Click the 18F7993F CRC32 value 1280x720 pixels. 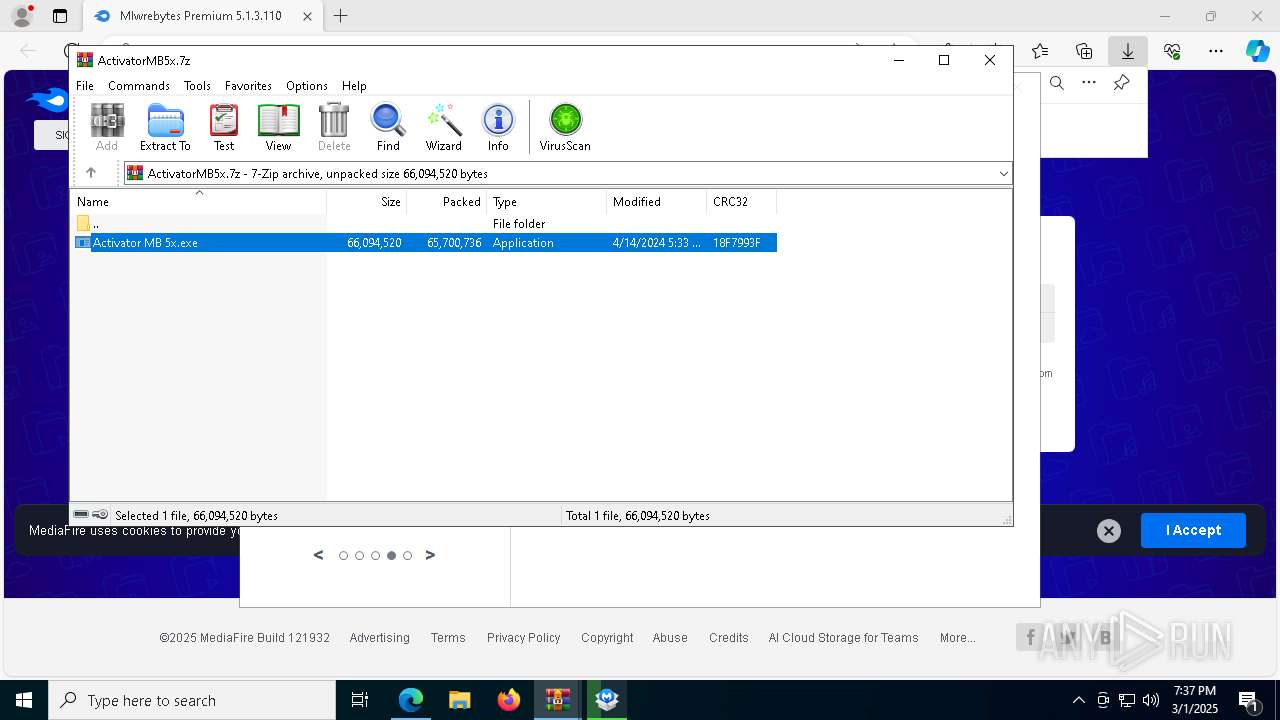coord(737,243)
